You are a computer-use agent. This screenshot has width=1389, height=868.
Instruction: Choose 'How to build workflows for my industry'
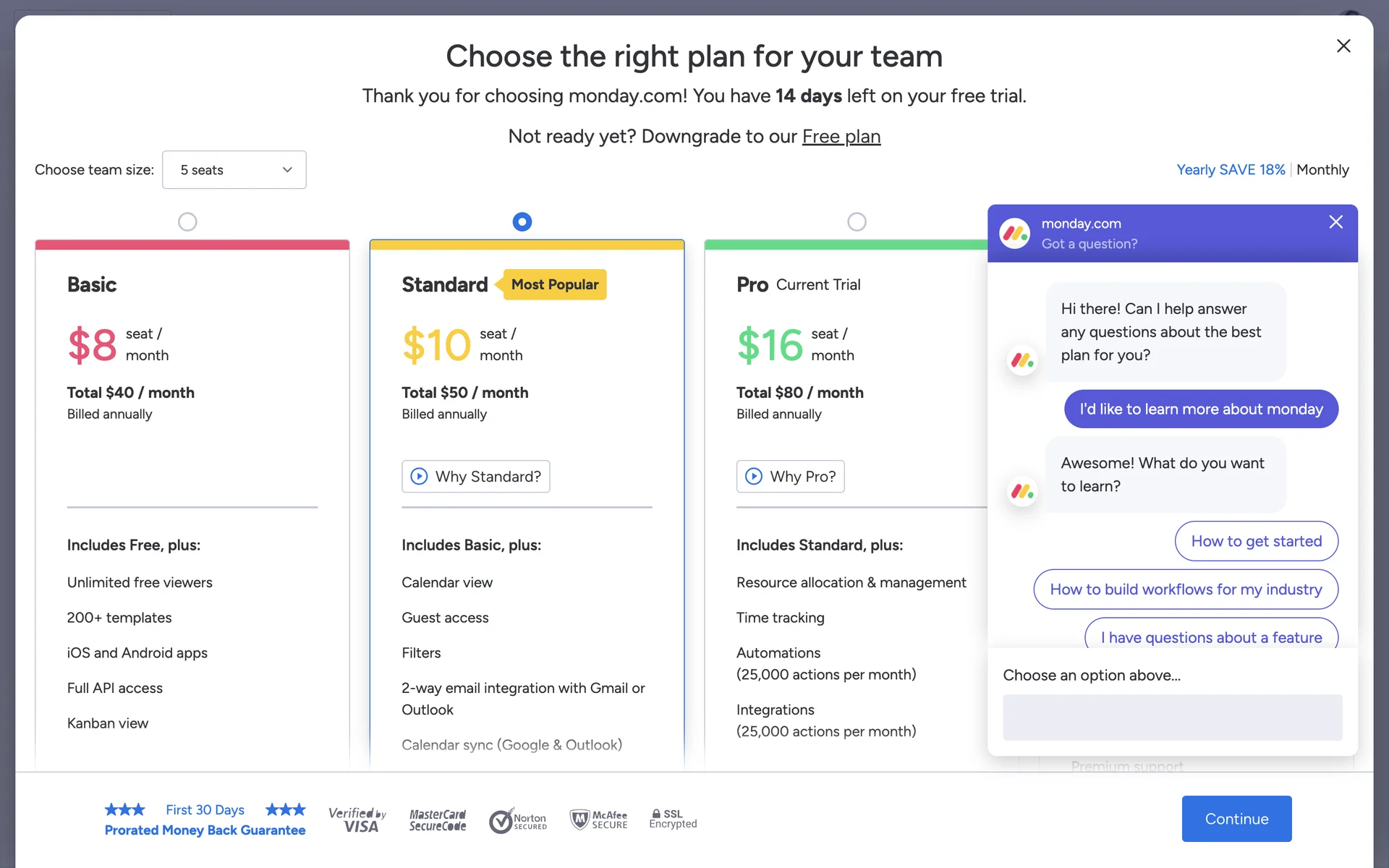coord(1185,590)
